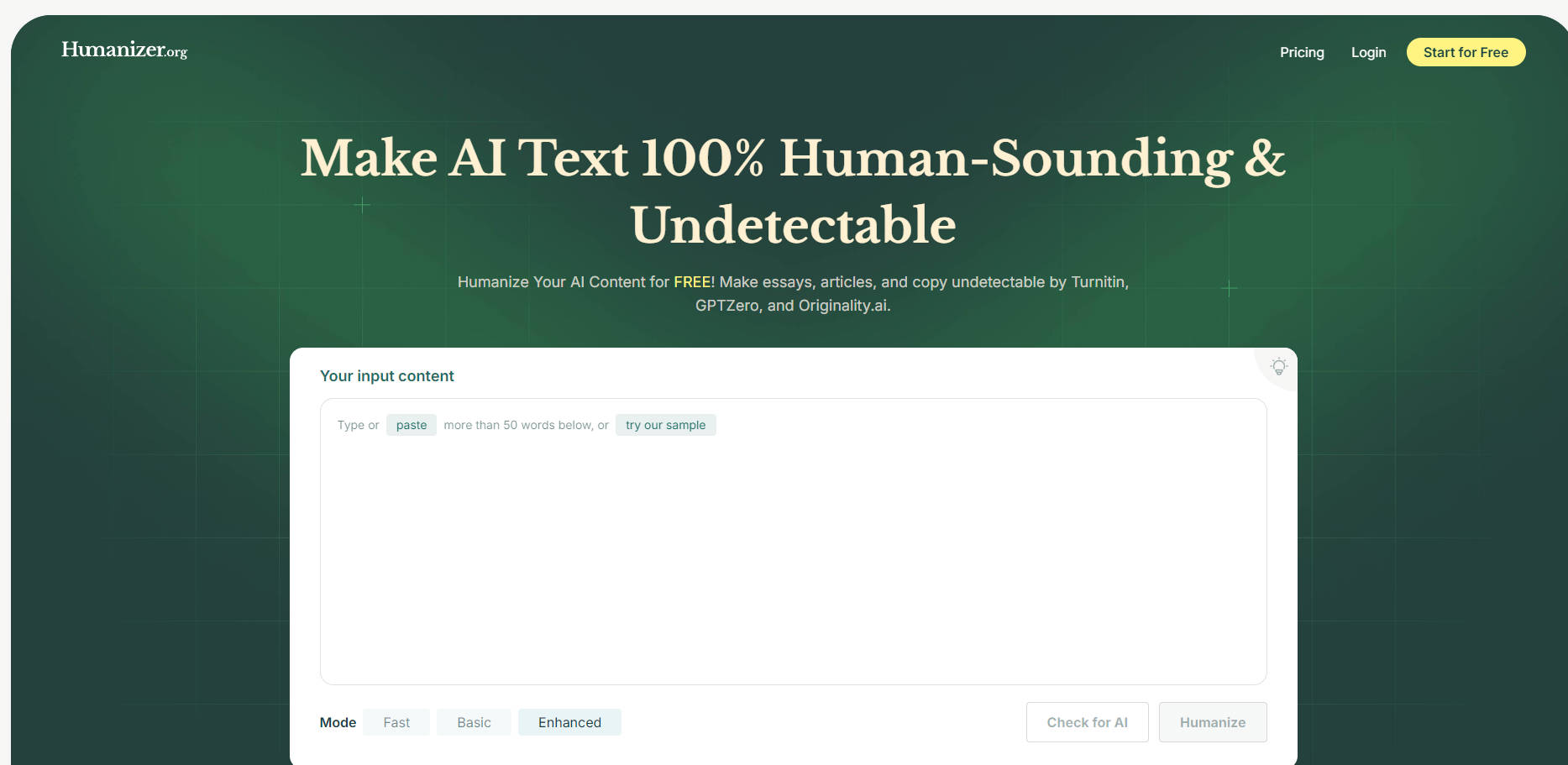Viewport: 1568px width, 765px height.
Task: Go to the Login page
Action: pyautogui.click(x=1368, y=52)
